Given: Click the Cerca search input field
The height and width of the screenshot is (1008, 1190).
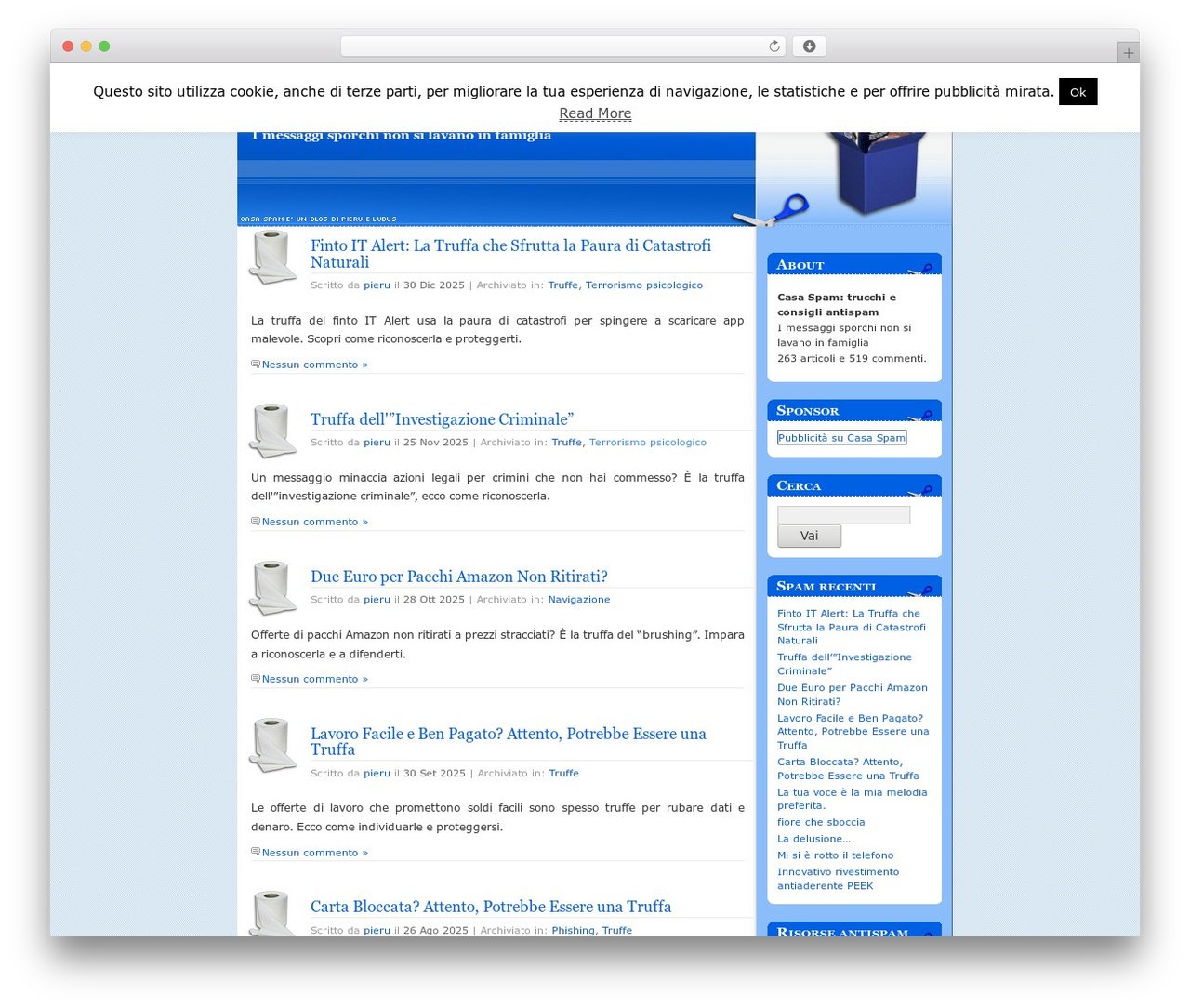Looking at the screenshot, I should (843, 515).
